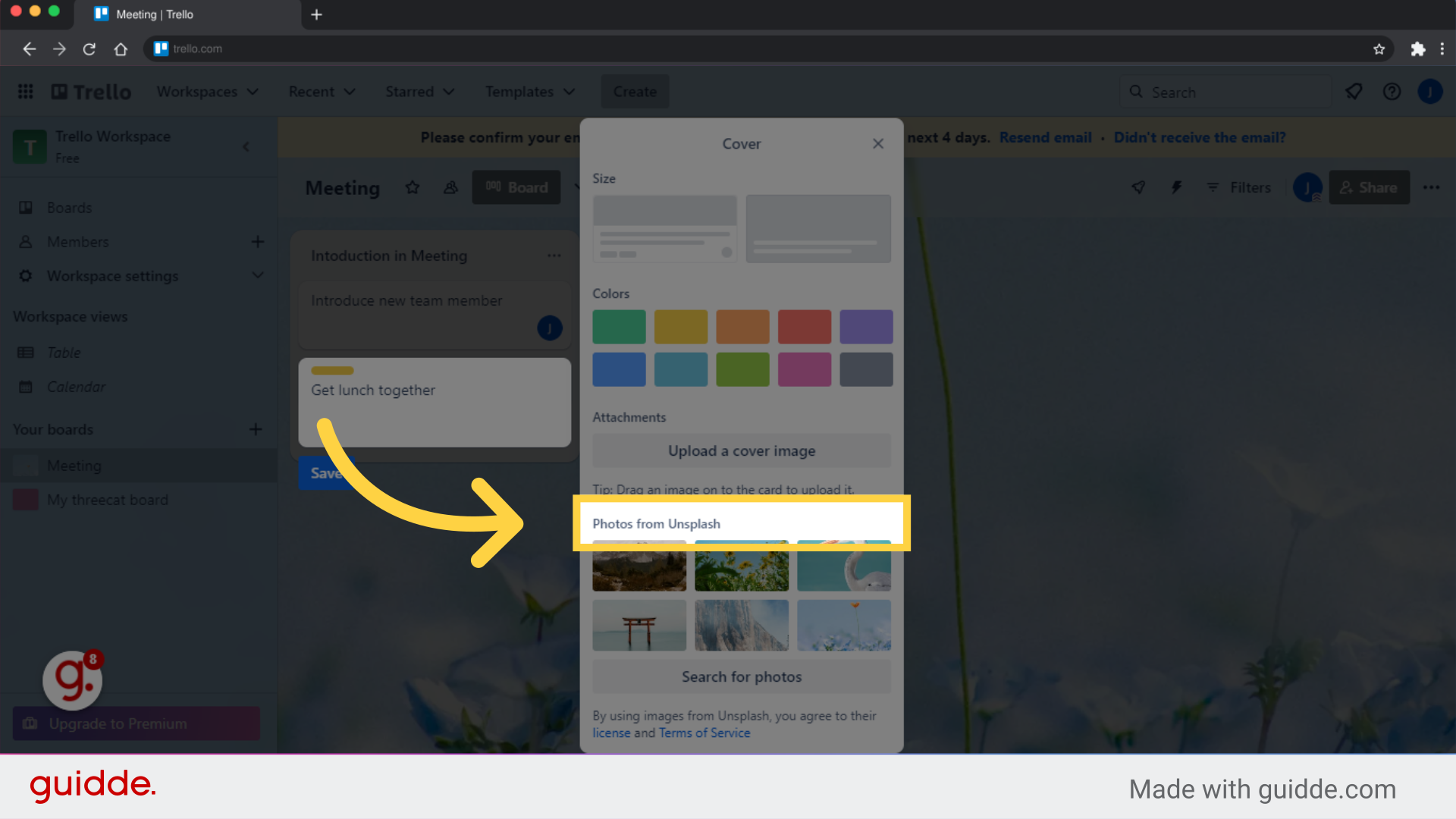Open the help question mark icon

(1392, 91)
